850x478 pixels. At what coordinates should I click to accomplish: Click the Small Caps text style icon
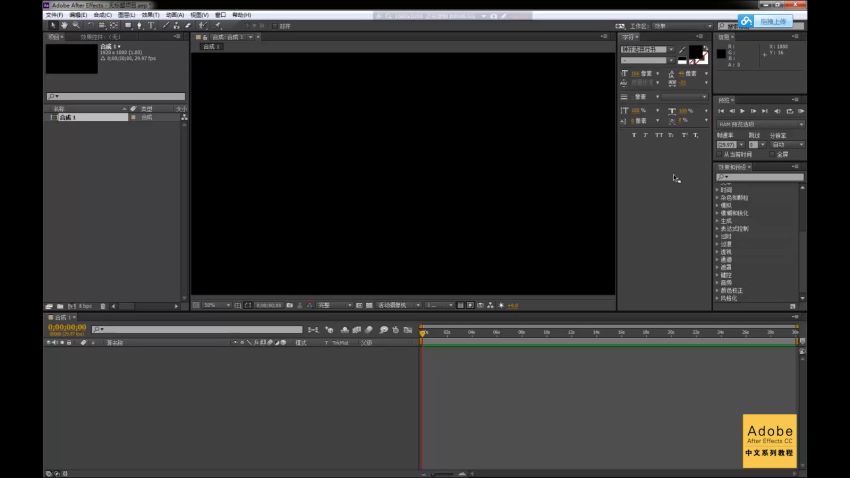671,135
